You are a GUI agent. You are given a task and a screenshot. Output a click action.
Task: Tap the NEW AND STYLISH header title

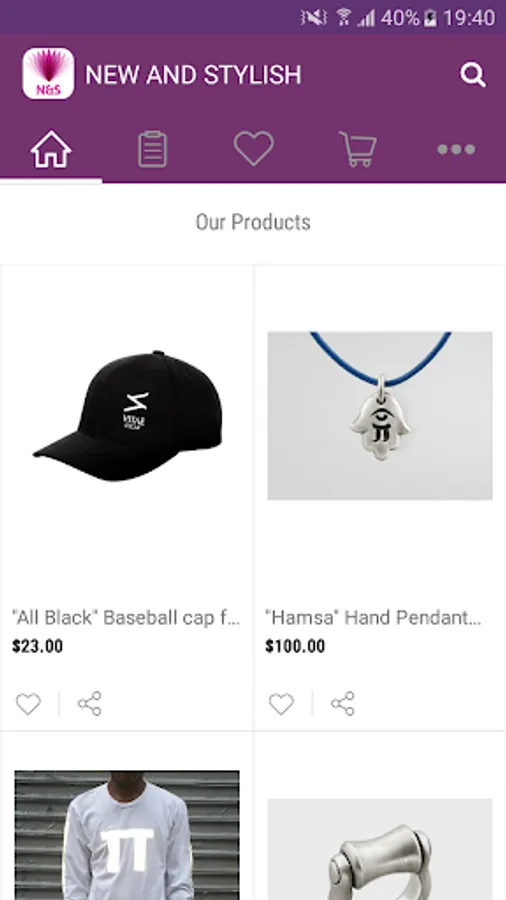pos(193,75)
